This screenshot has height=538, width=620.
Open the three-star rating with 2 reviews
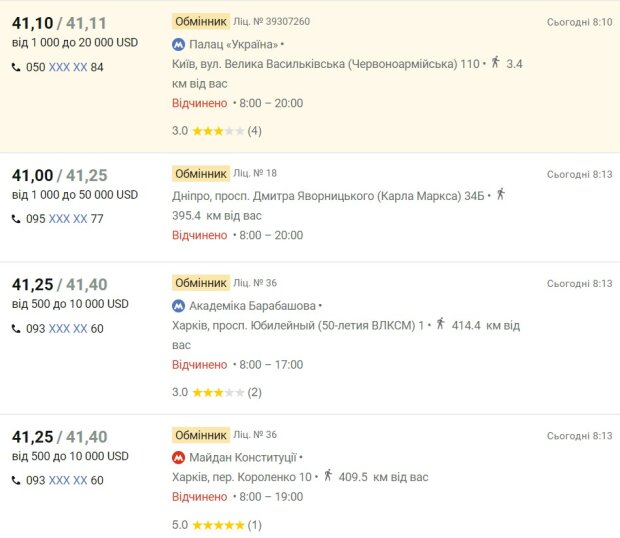(217, 392)
